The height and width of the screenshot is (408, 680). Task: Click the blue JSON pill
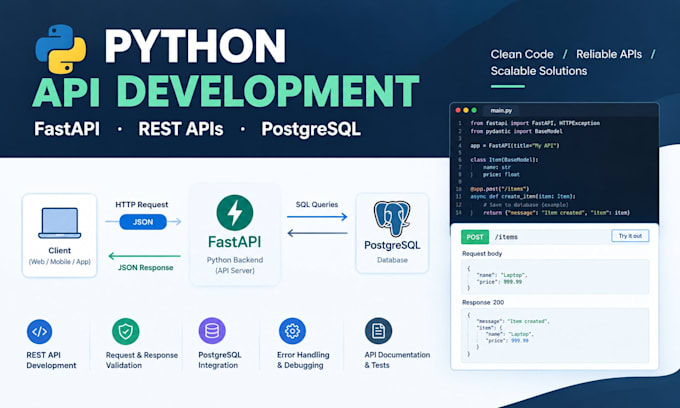tap(143, 222)
